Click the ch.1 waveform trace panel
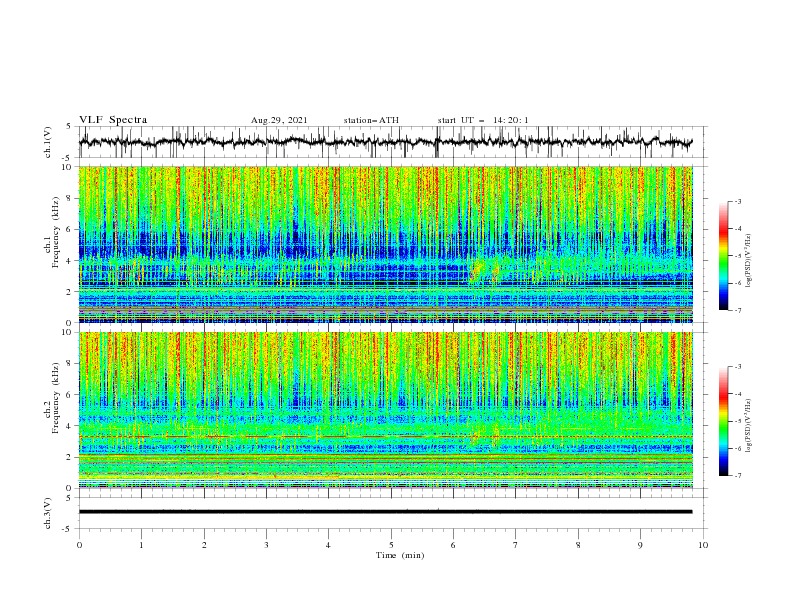792x612 pixels. (392, 142)
